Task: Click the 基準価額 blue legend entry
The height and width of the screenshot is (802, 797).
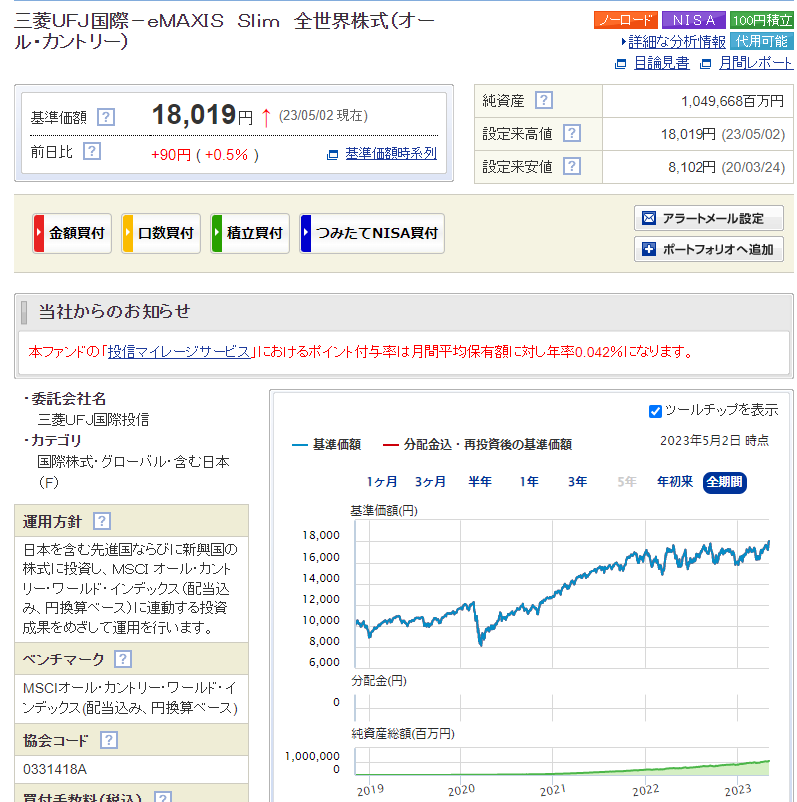Action: [326, 445]
